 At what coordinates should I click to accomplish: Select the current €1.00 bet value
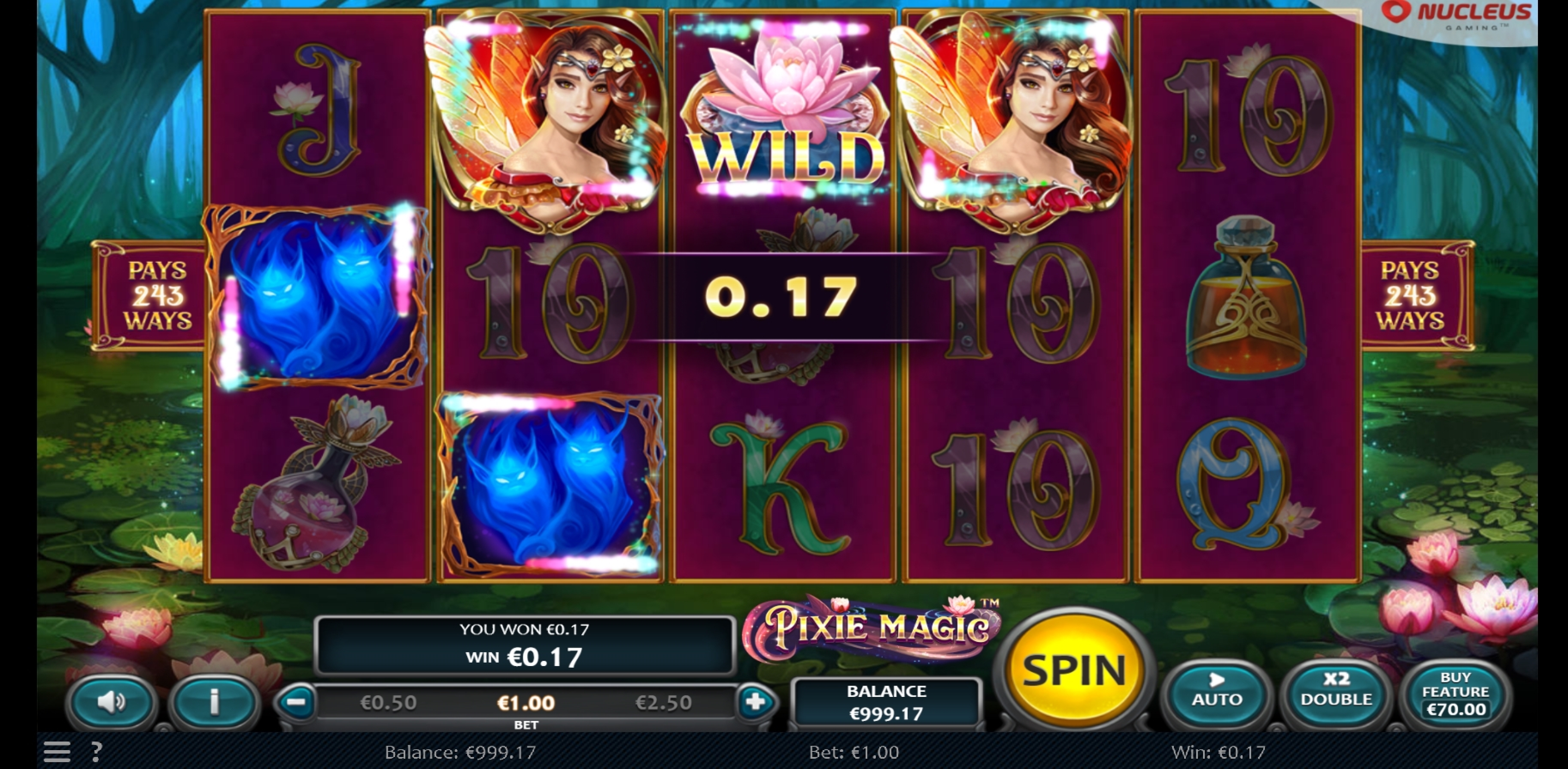click(x=526, y=702)
